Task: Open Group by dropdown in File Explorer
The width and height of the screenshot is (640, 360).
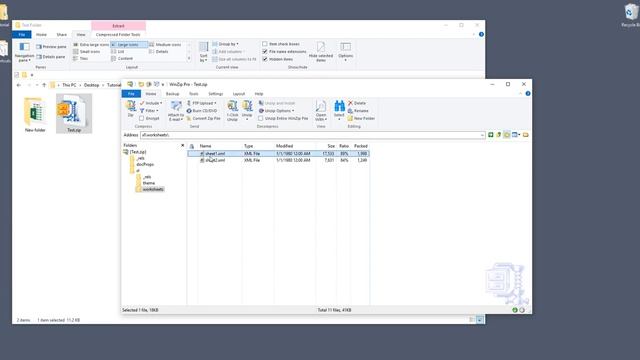Action: [225, 44]
